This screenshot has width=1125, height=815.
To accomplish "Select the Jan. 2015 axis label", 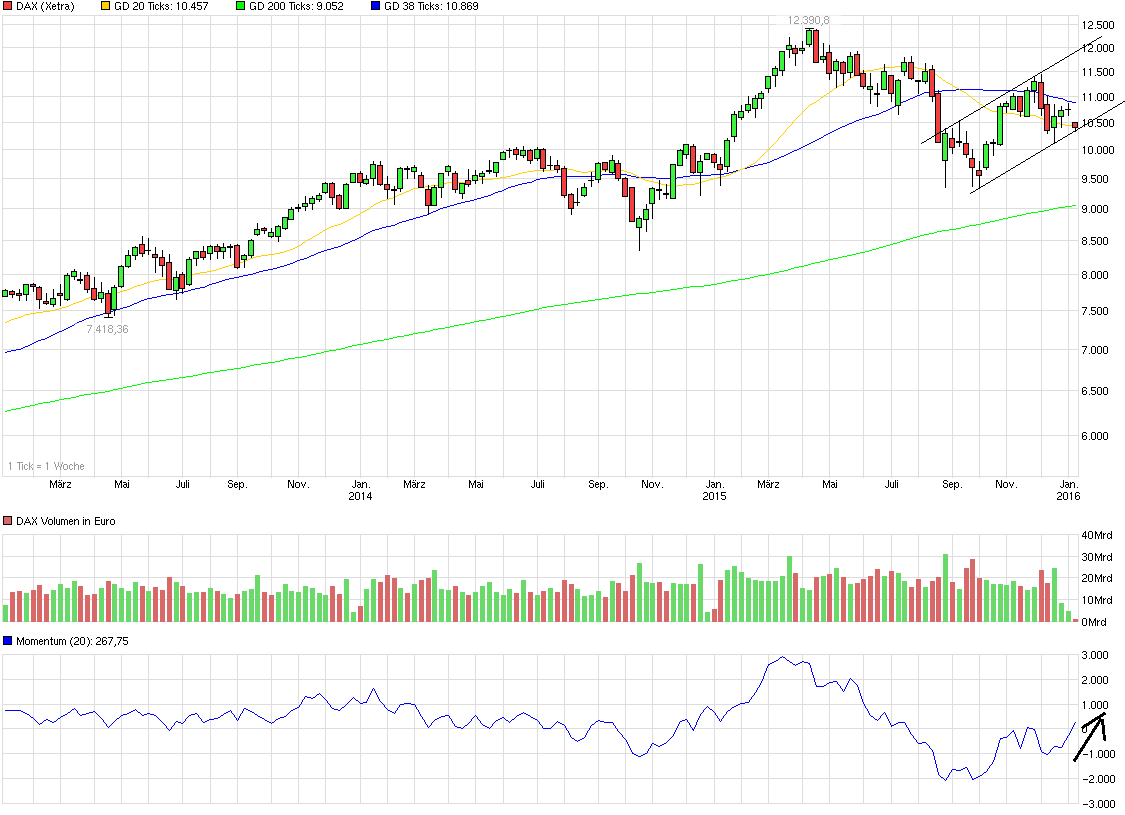I will pyautogui.click(x=716, y=490).
